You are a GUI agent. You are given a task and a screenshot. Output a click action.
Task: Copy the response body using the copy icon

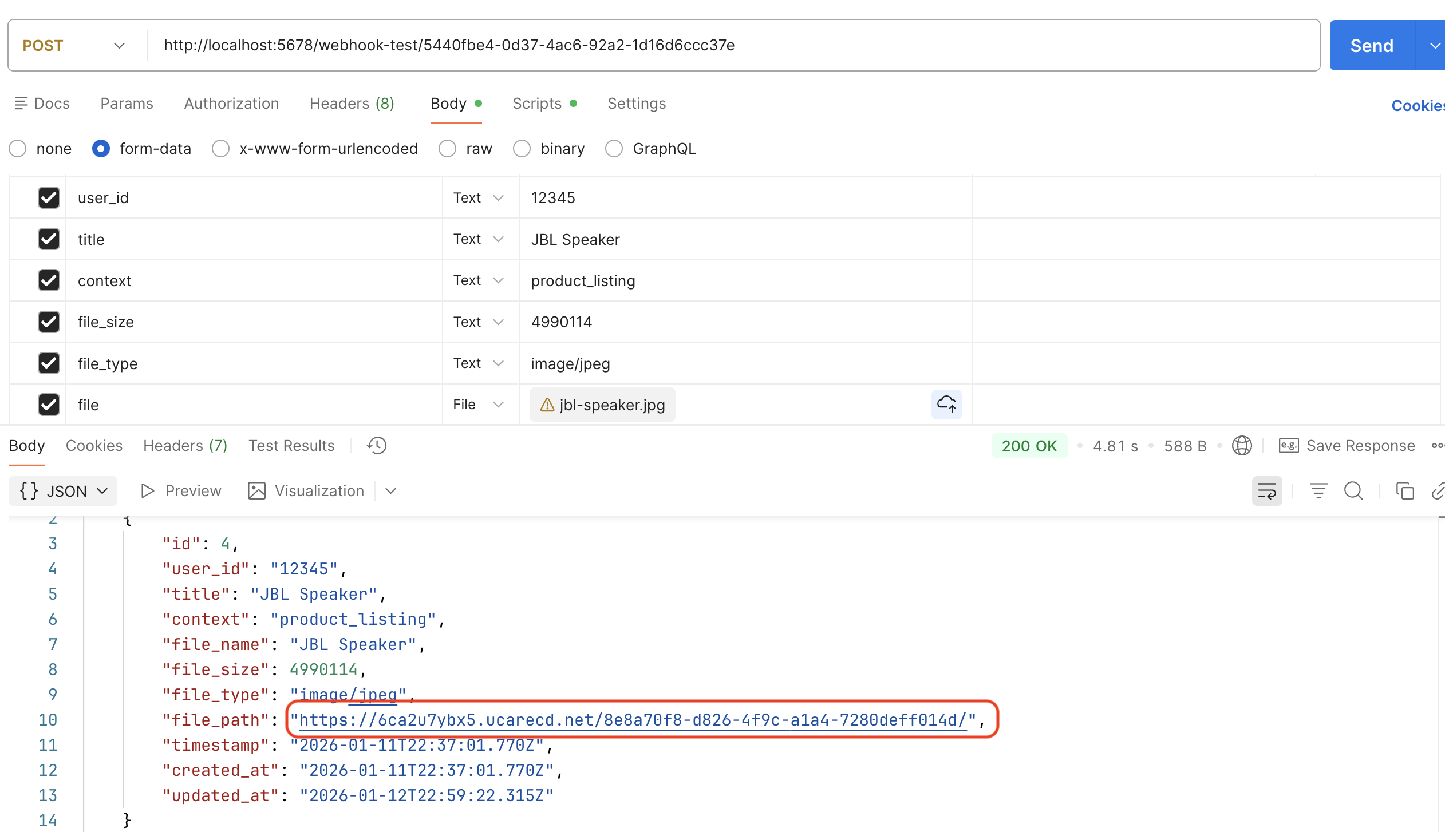click(x=1405, y=490)
